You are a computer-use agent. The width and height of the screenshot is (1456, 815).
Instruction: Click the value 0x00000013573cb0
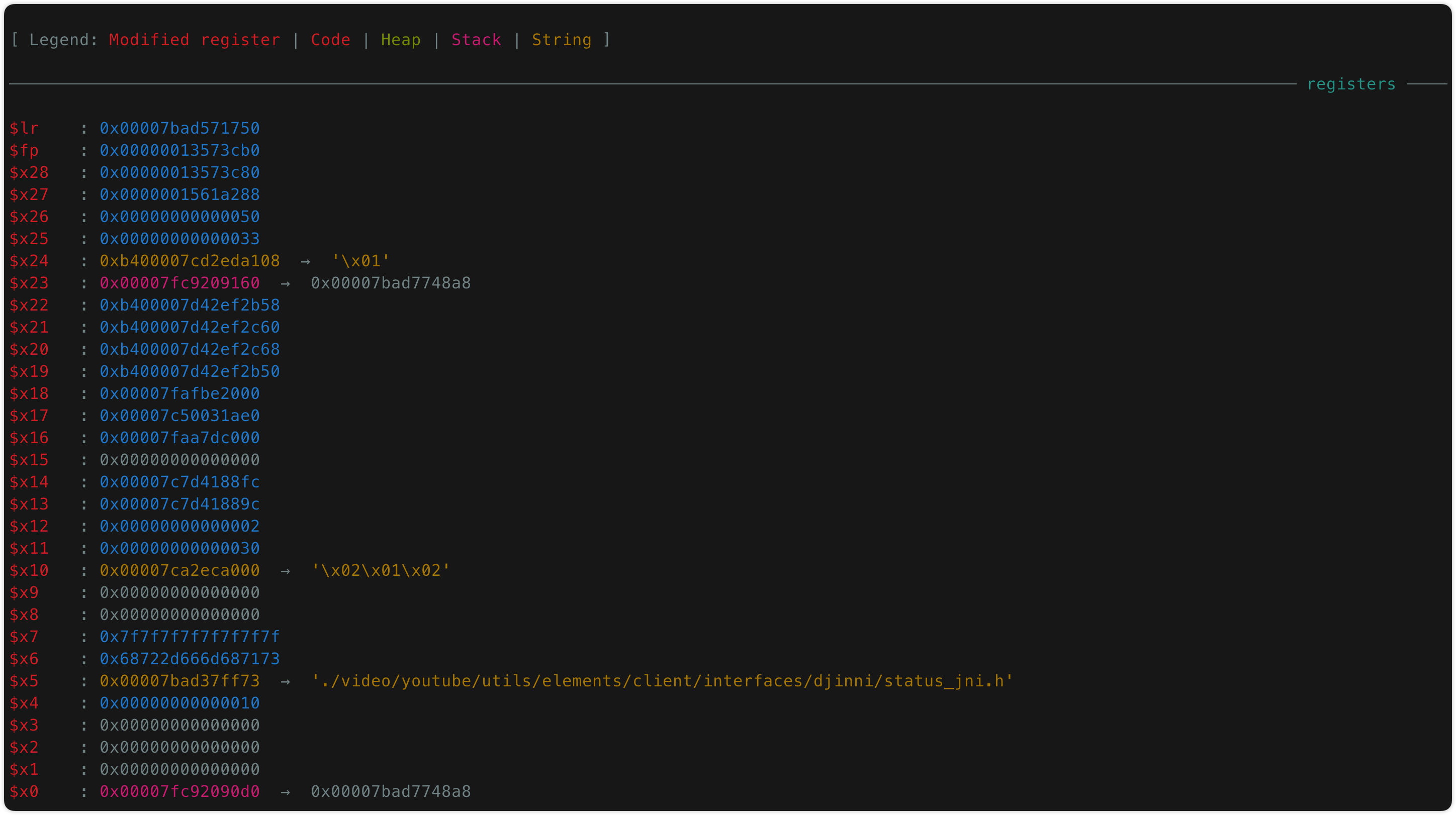(180, 151)
